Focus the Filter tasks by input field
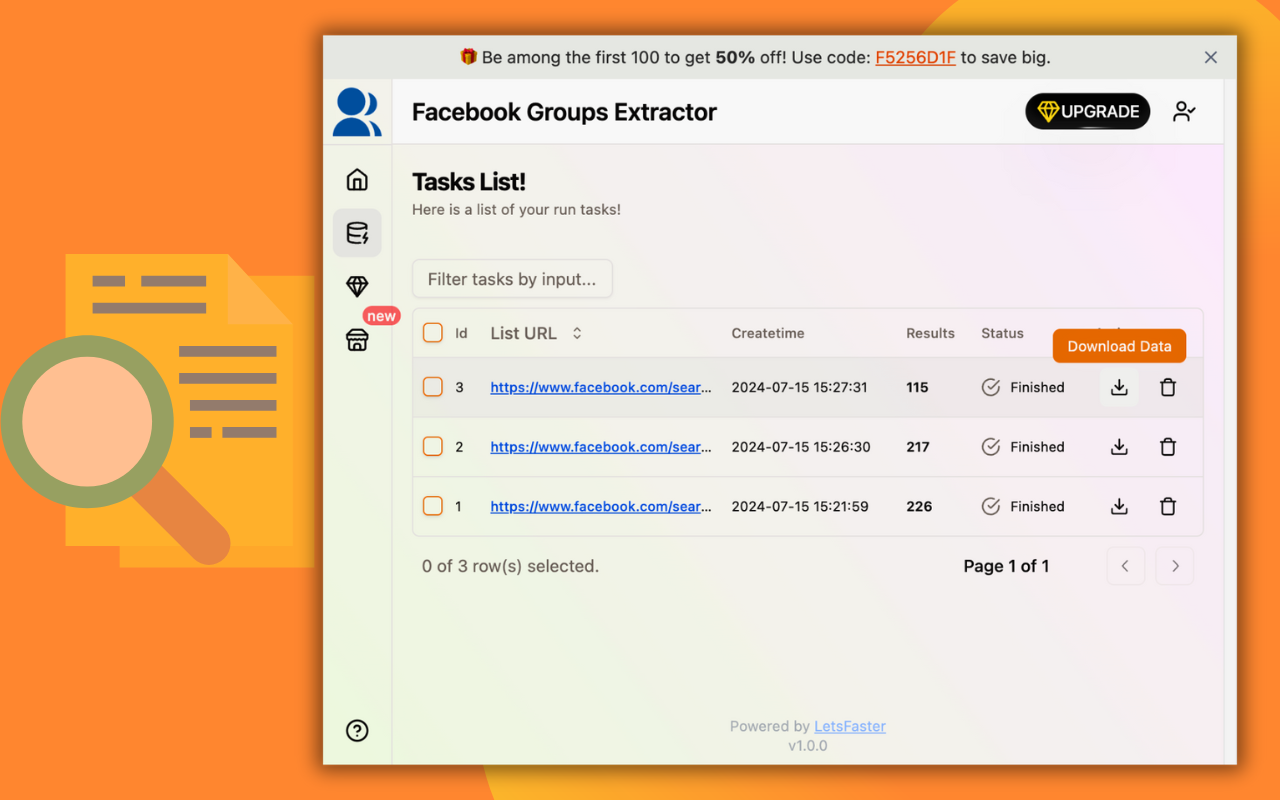Image resolution: width=1280 pixels, height=800 pixels. [512, 279]
